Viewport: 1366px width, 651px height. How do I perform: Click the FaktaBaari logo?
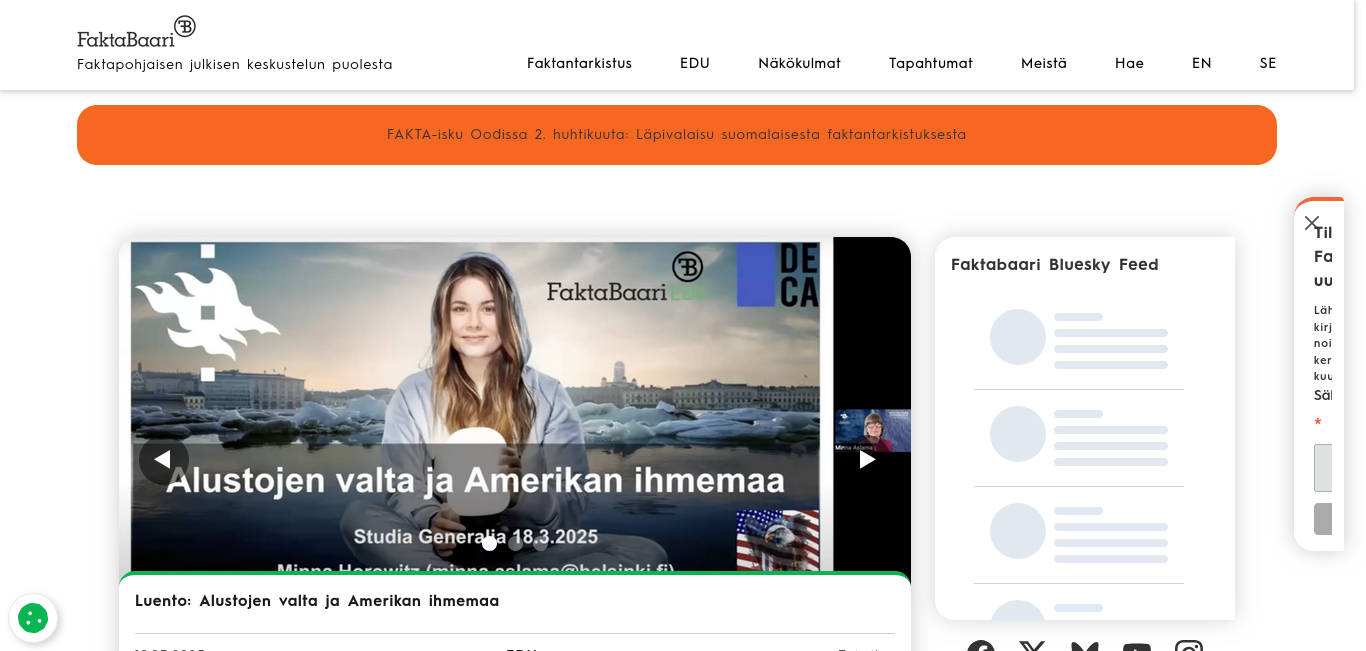(x=137, y=32)
